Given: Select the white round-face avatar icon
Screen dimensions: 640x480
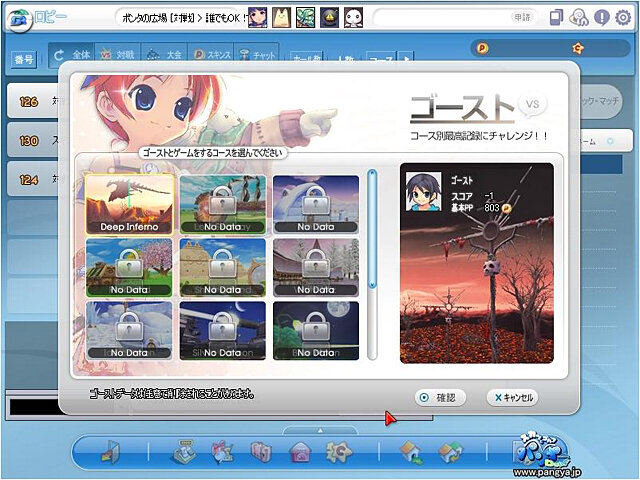Looking at the screenshot, I should pyautogui.click(x=353, y=18).
